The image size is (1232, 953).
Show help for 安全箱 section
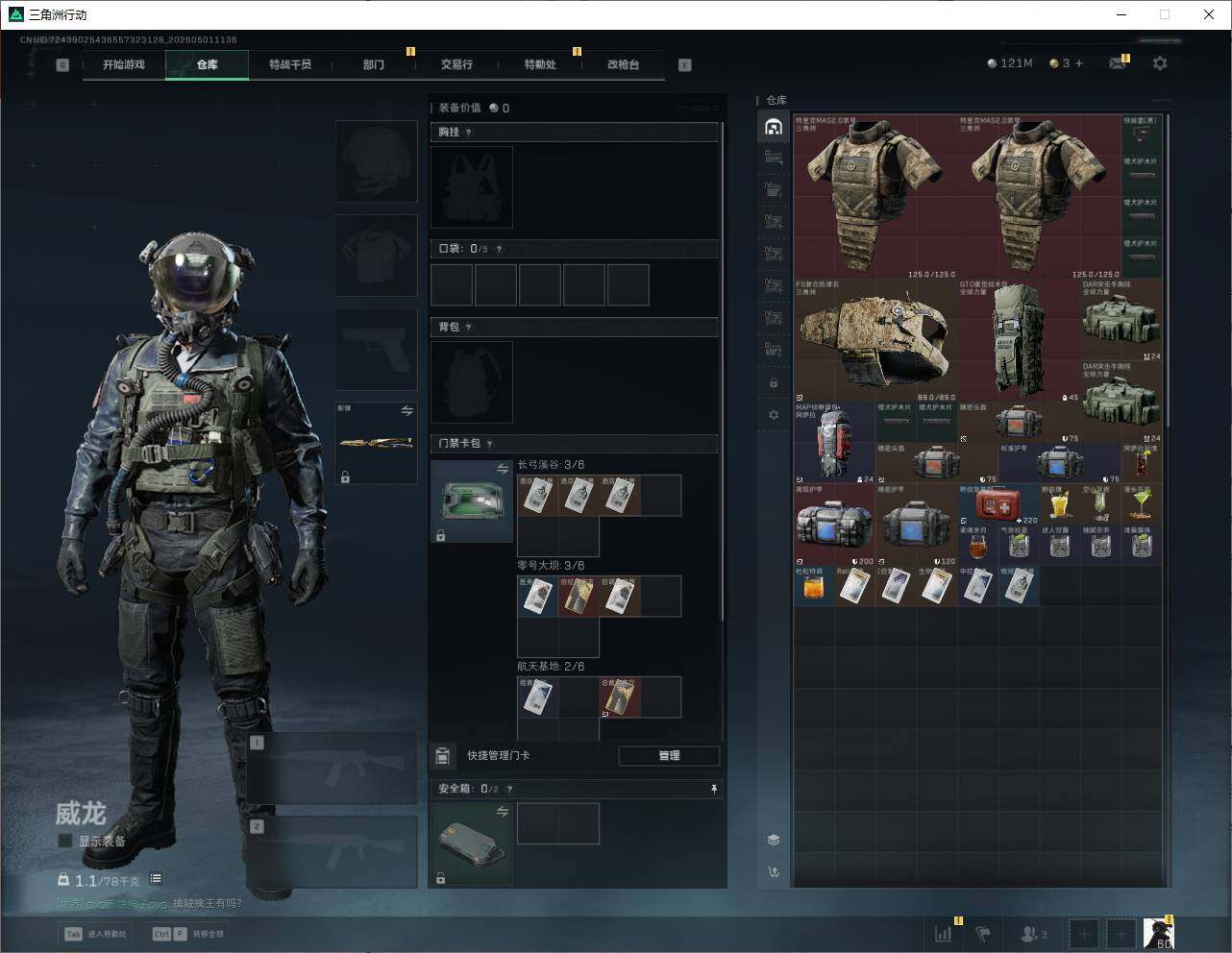509,789
